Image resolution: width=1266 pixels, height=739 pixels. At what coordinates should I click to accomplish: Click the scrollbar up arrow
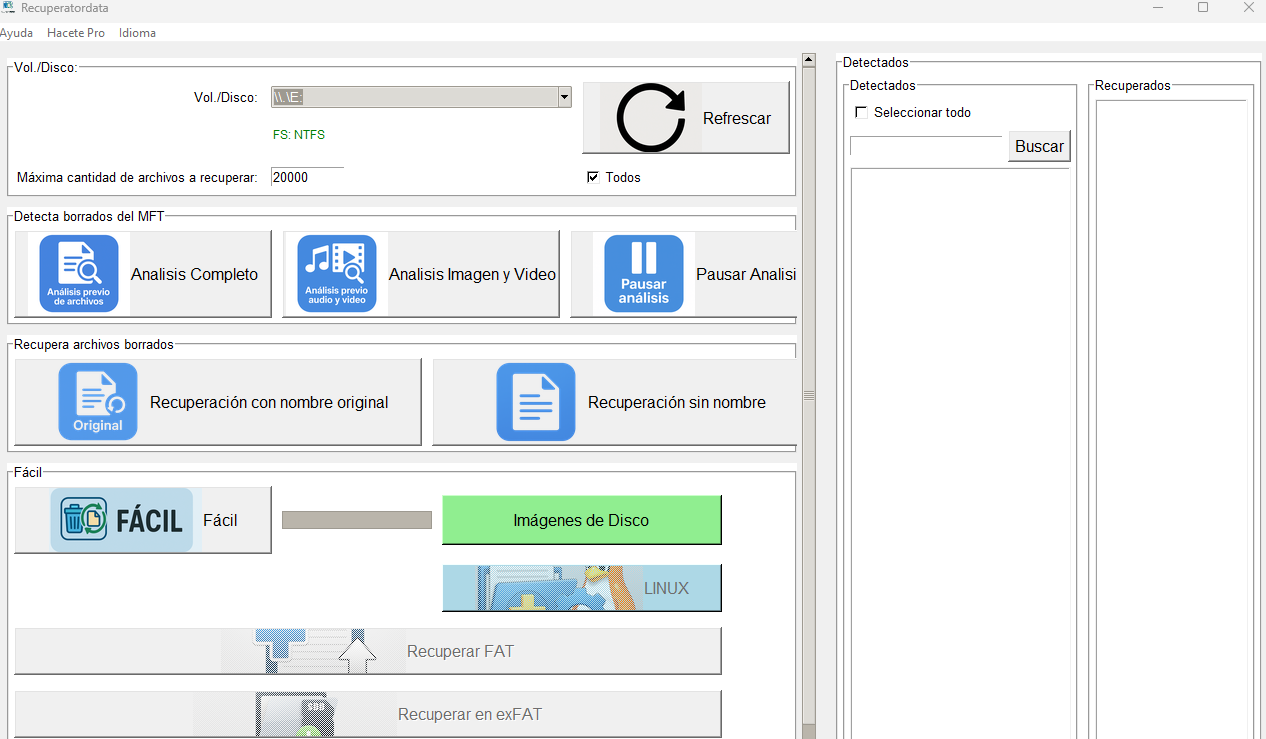point(809,60)
